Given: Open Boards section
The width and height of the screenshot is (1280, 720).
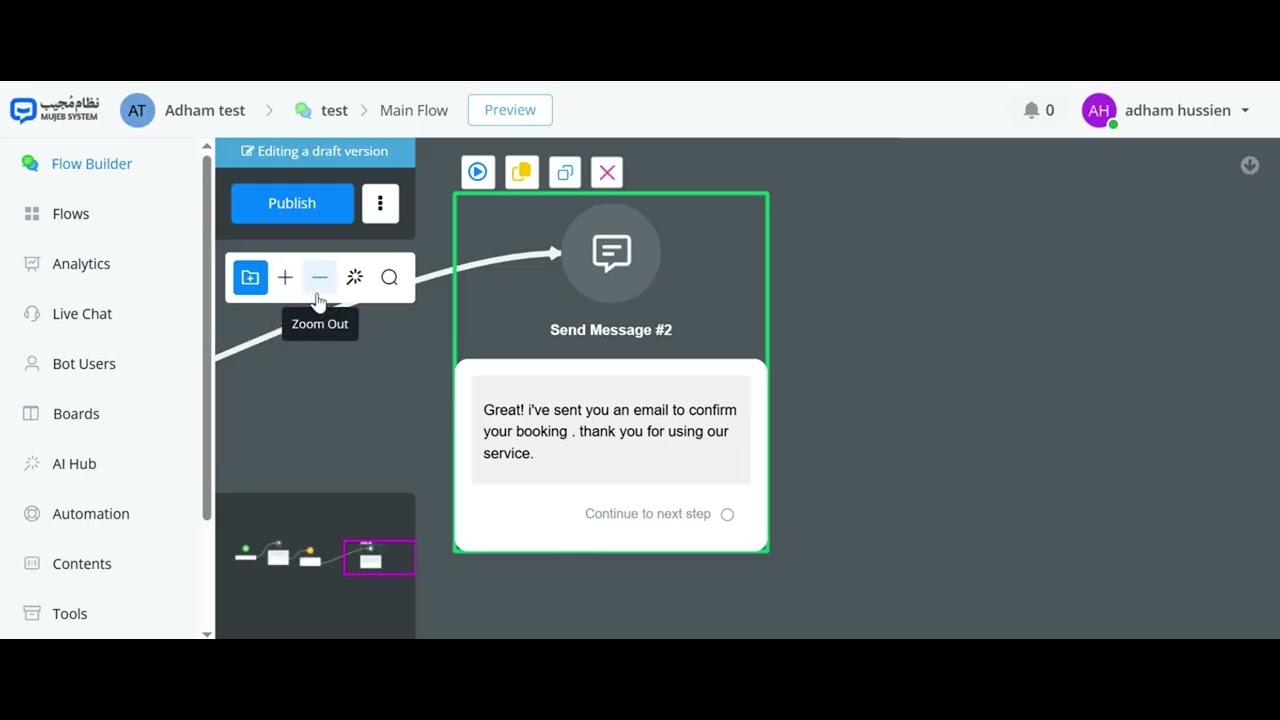Looking at the screenshot, I should 76,414.
